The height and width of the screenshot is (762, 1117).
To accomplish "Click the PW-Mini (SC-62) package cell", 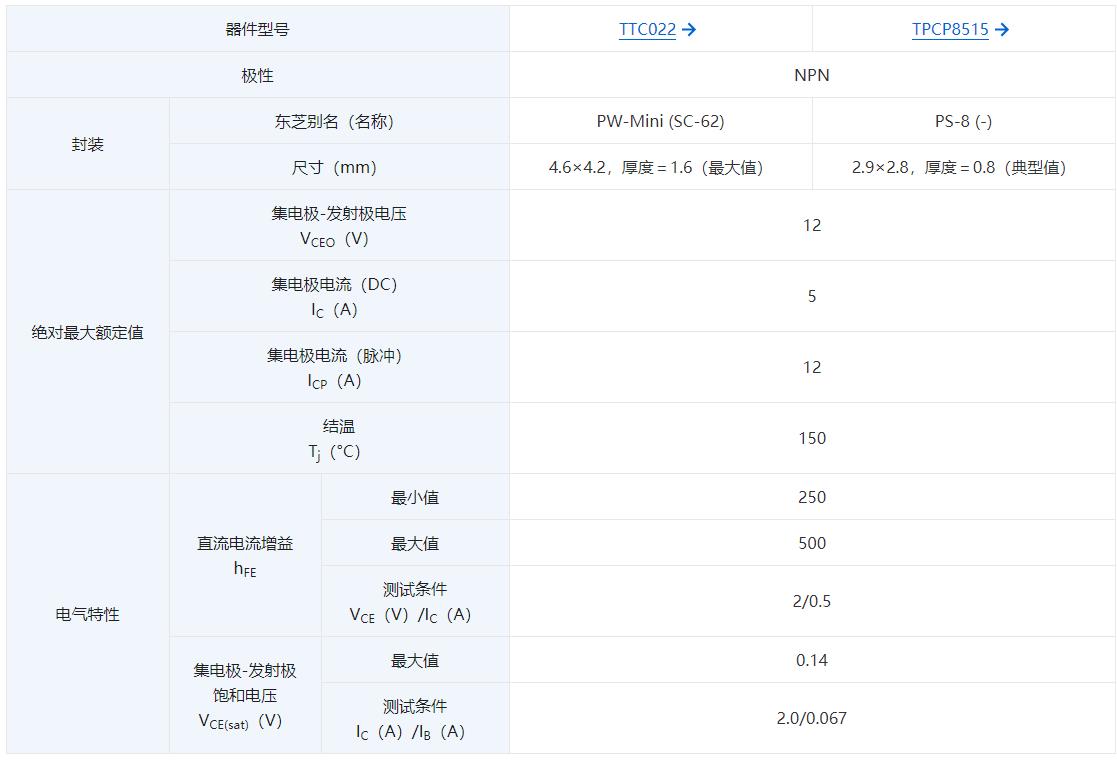I will 660,121.
